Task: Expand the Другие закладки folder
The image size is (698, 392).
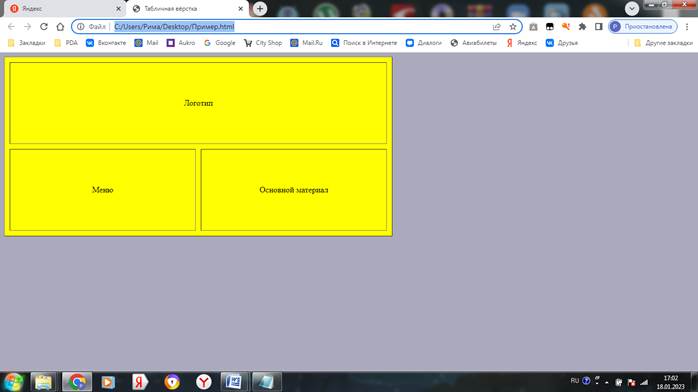Action: [663, 43]
